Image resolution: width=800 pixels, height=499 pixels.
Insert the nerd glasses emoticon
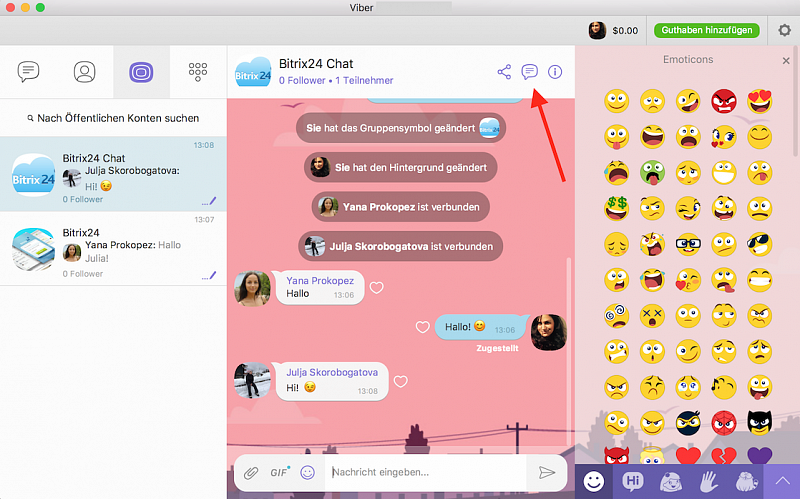coord(688,244)
